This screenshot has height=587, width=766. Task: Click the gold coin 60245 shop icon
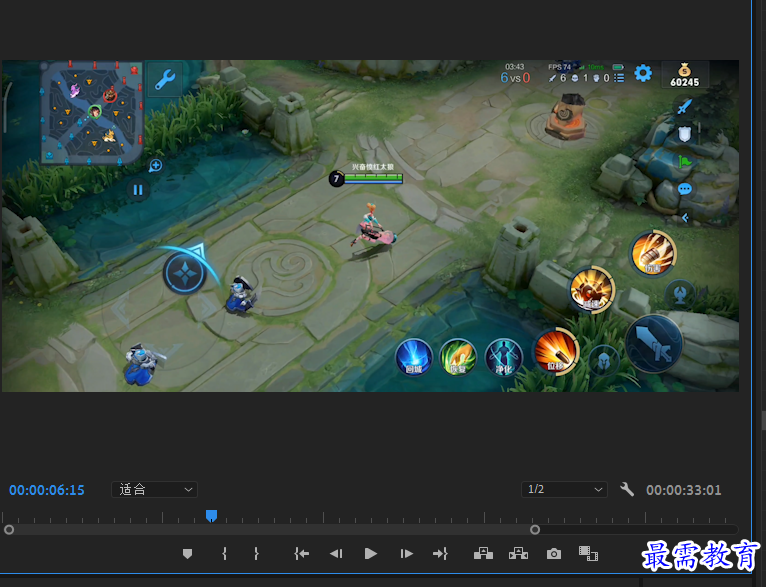684,75
